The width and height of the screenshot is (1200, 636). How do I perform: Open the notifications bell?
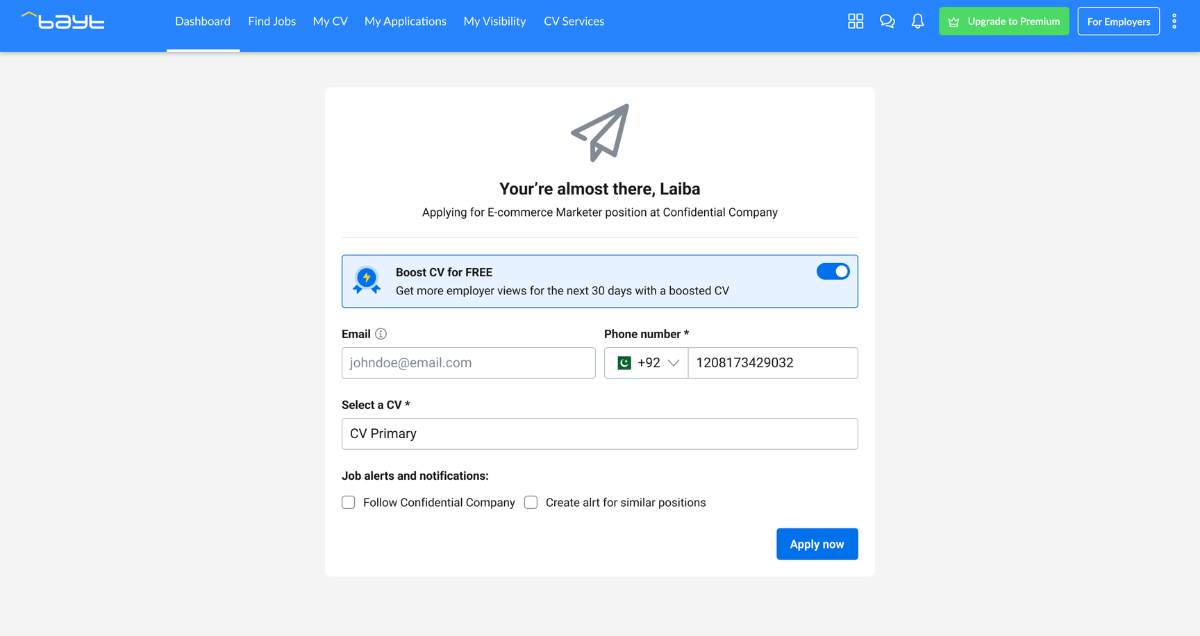pyautogui.click(x=918, y=21)
